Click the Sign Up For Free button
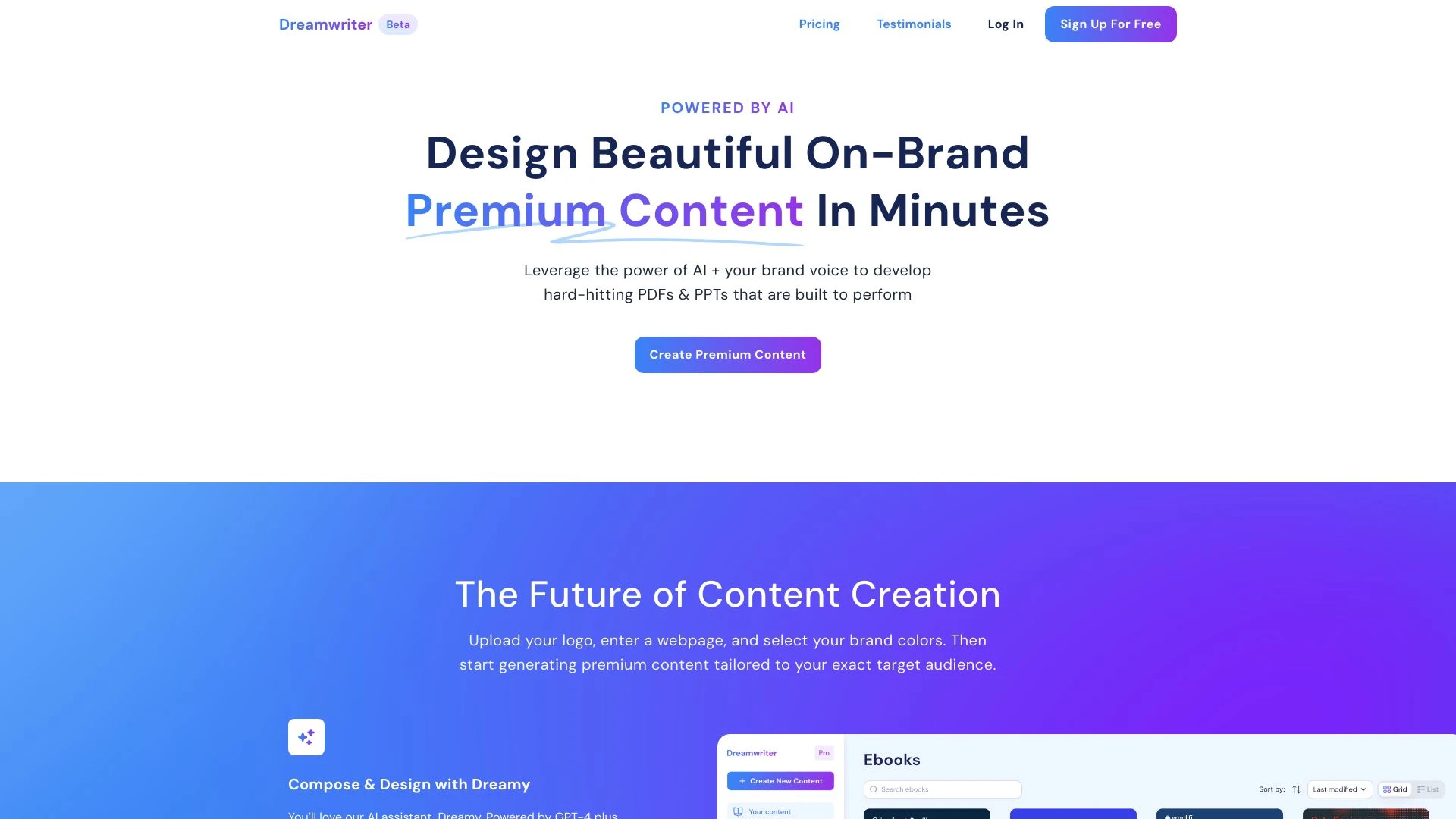Image resolution: width=1456 pixels, height=819 pixels. (1110, 24)
